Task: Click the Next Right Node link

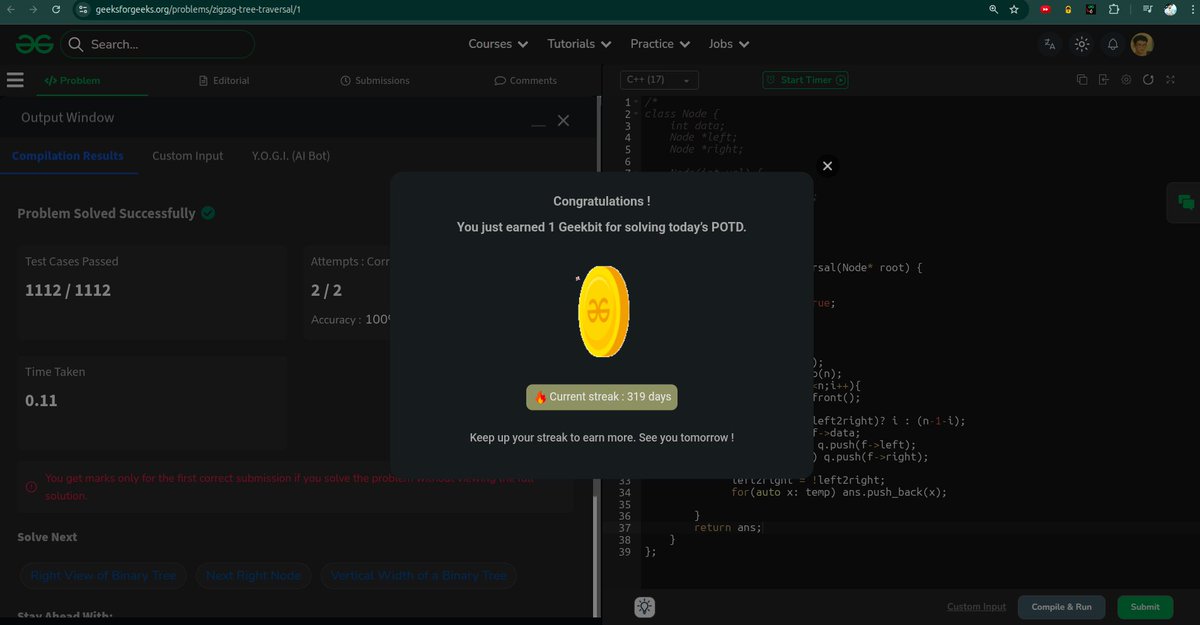Action: 253,575
